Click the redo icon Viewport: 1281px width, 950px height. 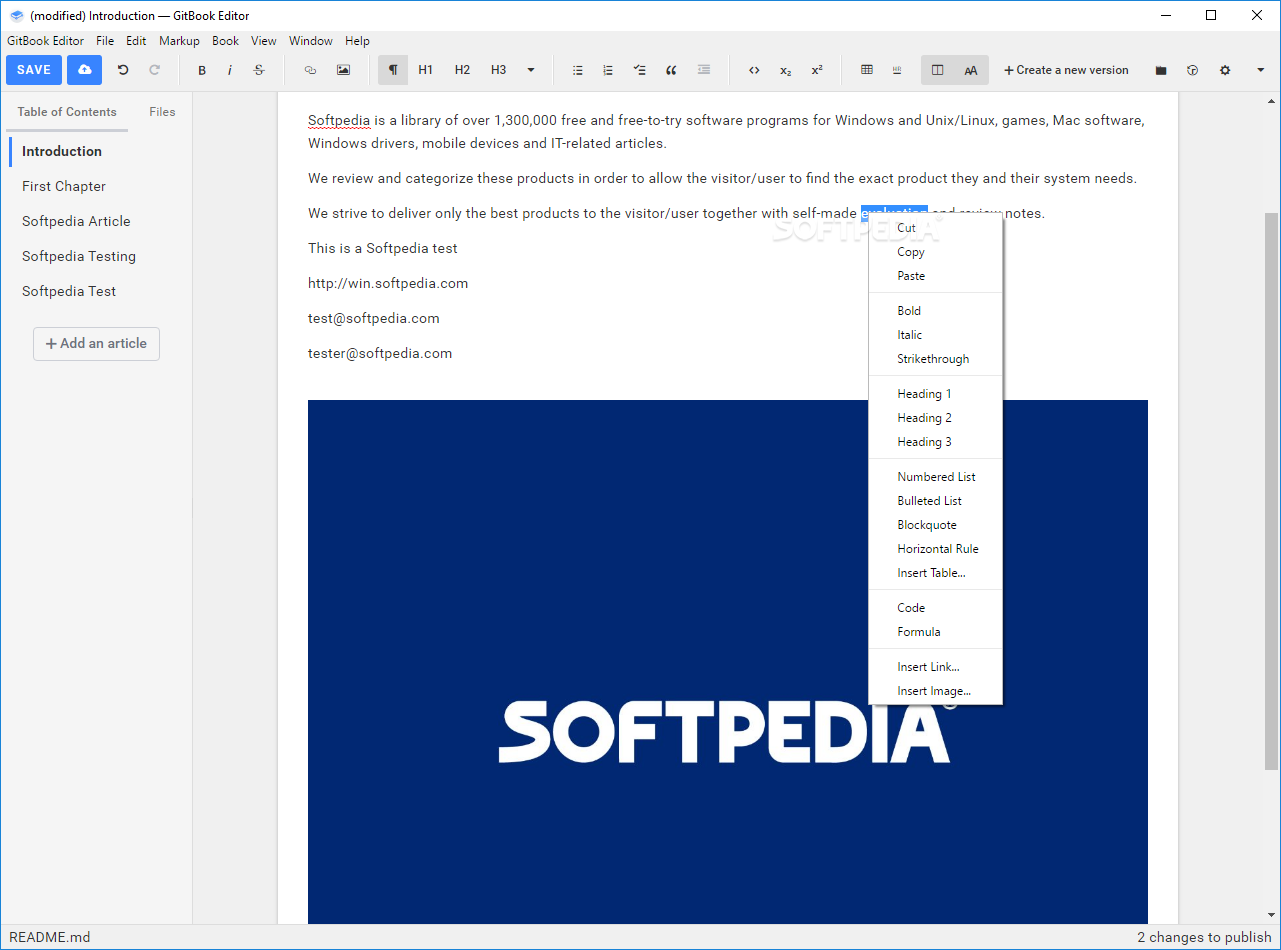[x=154, y=70]
